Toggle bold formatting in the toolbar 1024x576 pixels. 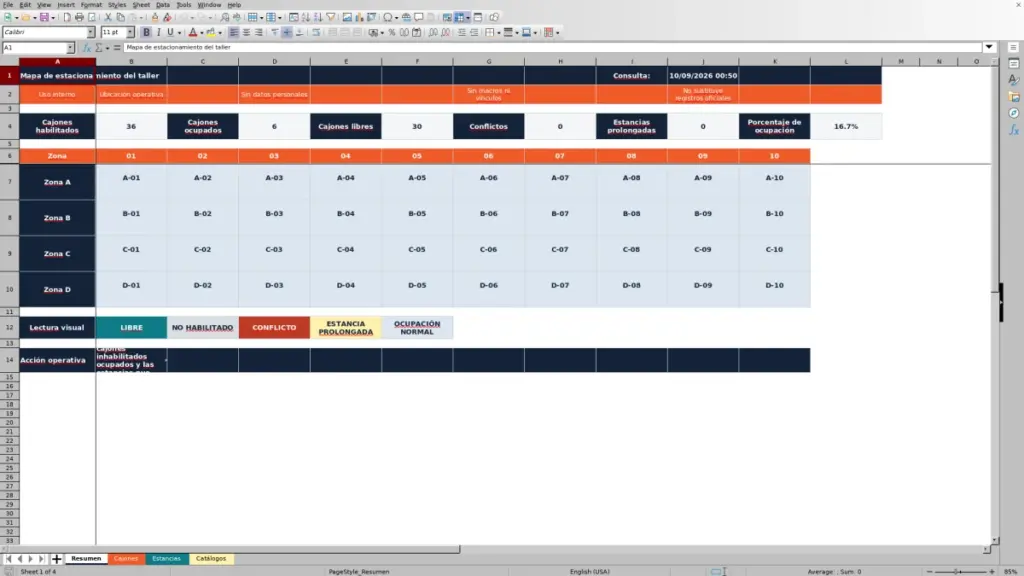[x=146, y=32]
